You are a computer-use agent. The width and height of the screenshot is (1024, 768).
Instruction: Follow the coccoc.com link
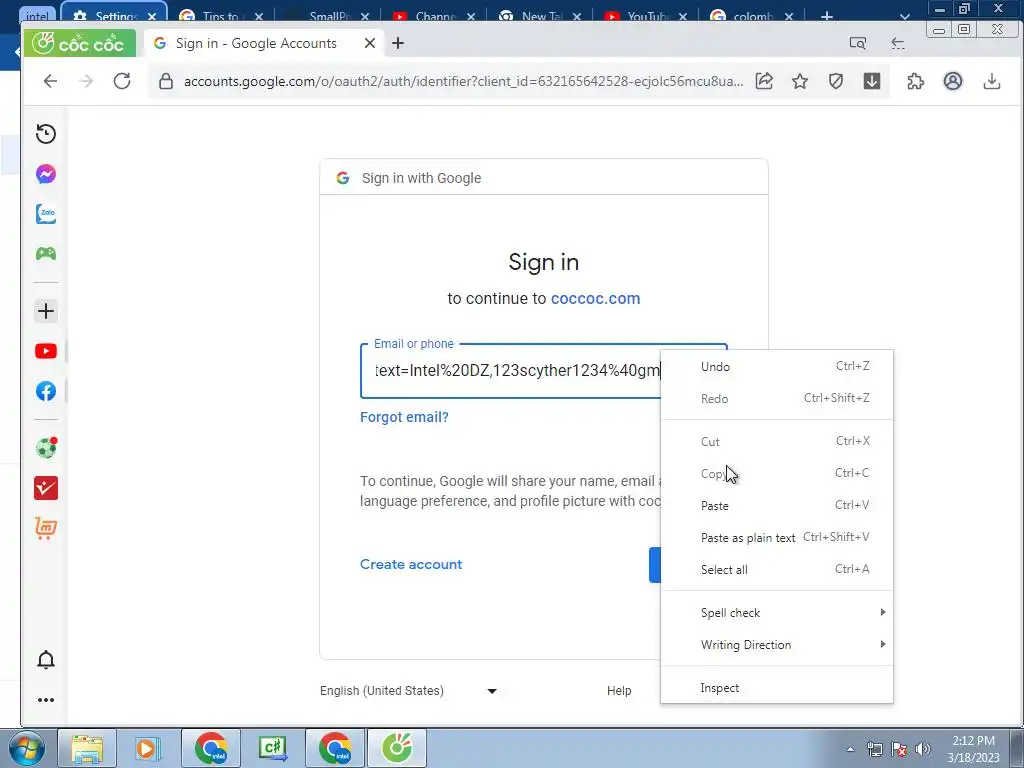596,298
